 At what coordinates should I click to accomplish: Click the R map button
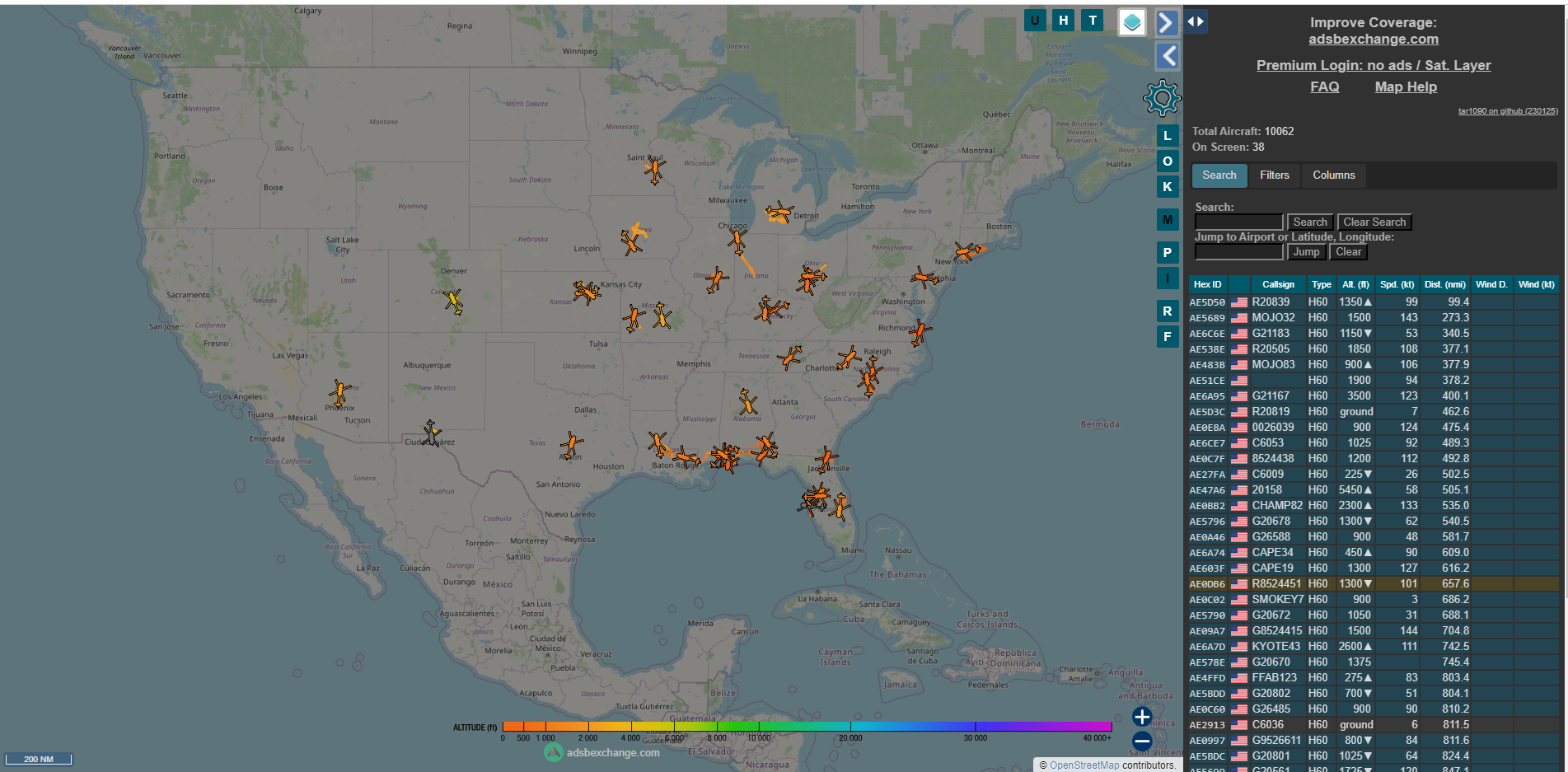pos(1168,311)
